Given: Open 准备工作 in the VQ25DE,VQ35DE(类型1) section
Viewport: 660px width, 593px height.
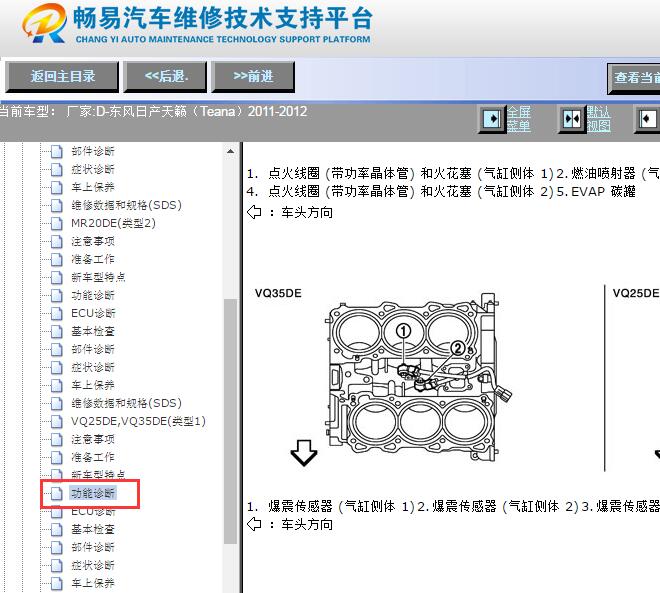Looking at the screenshot, I should 93,457.
